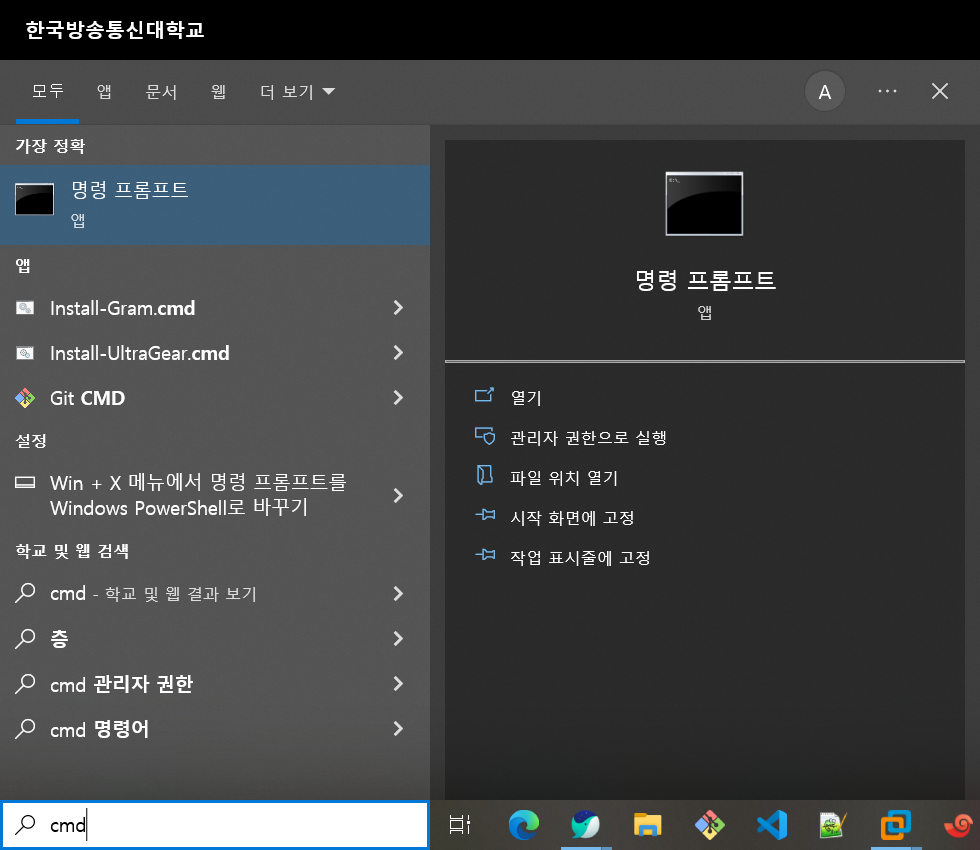Click the search icon beside 'cmd 명령어'

25,729
